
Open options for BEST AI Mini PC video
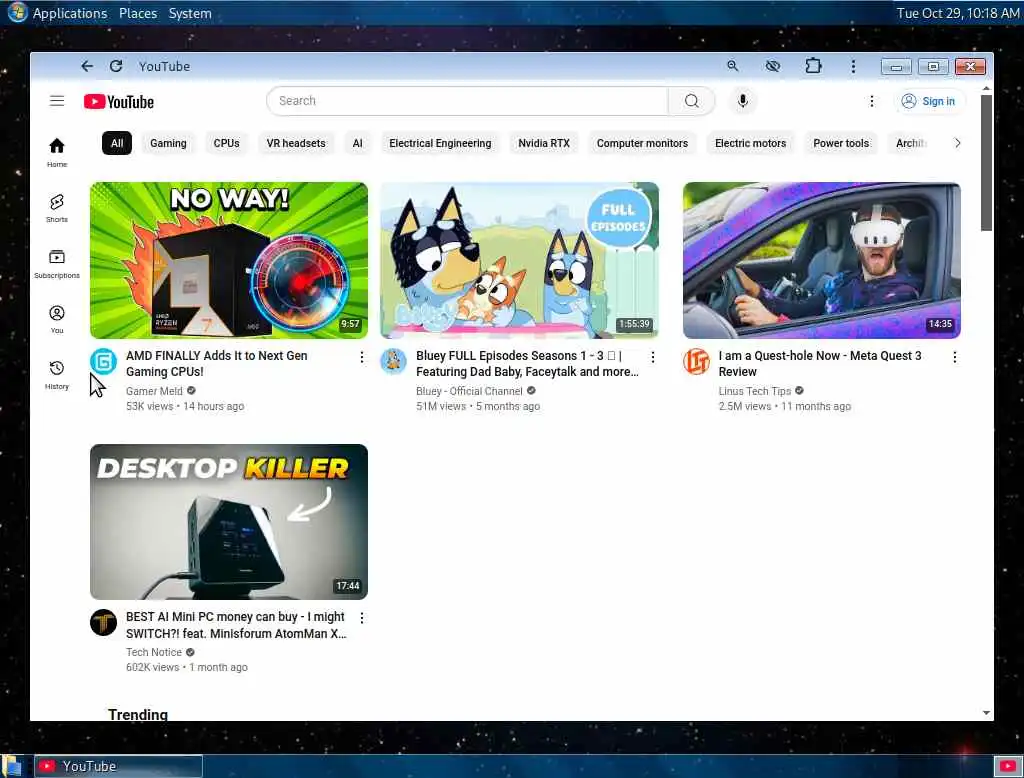point(362,617)
